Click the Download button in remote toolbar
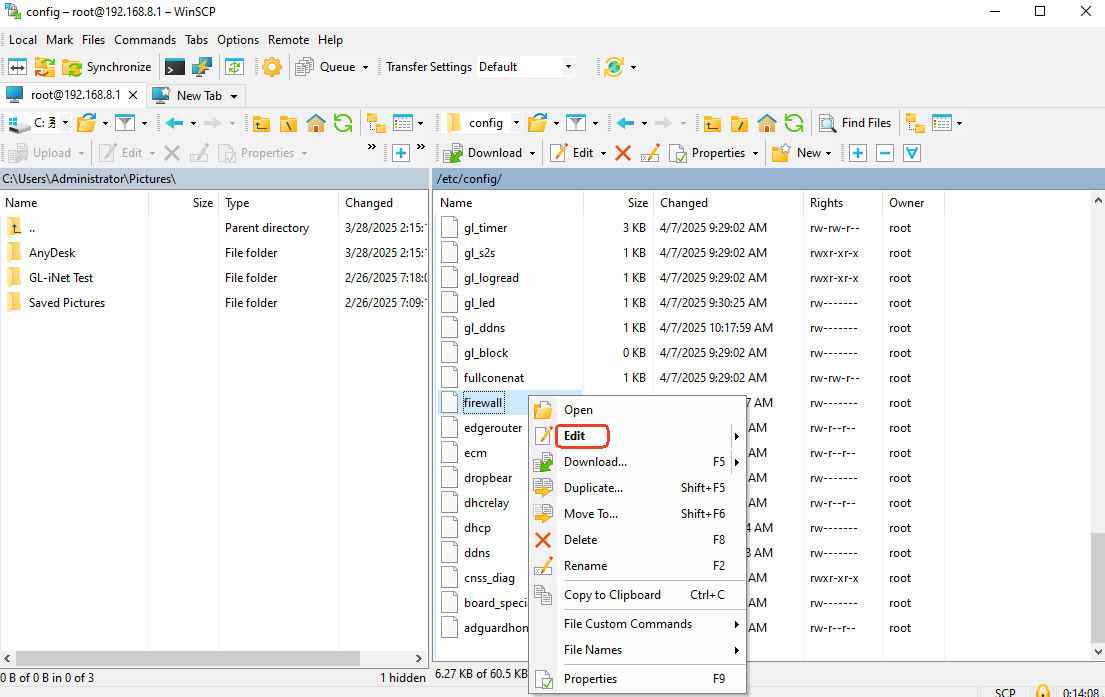1105x697 pixels. click(483, 153)
